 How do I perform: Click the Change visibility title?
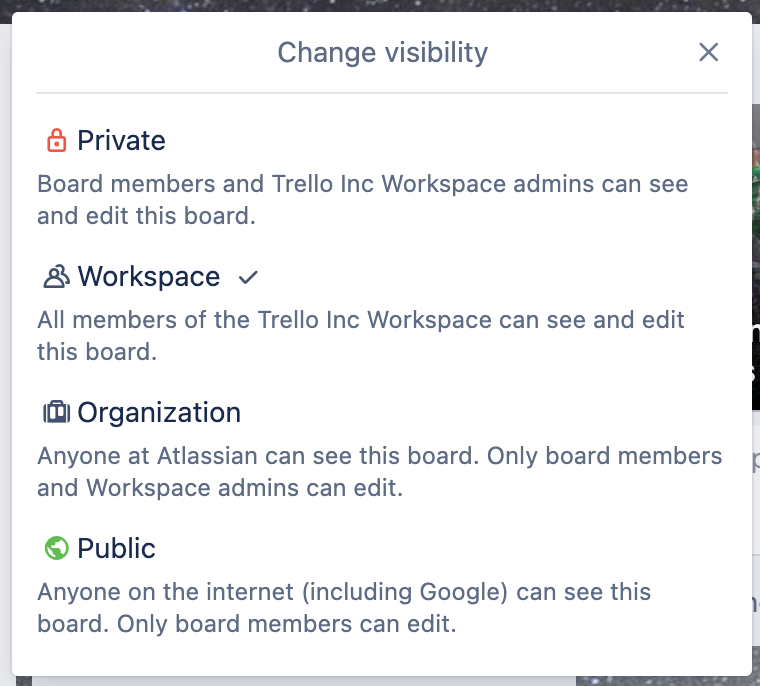pyautogui.click(x=382, y=52)
